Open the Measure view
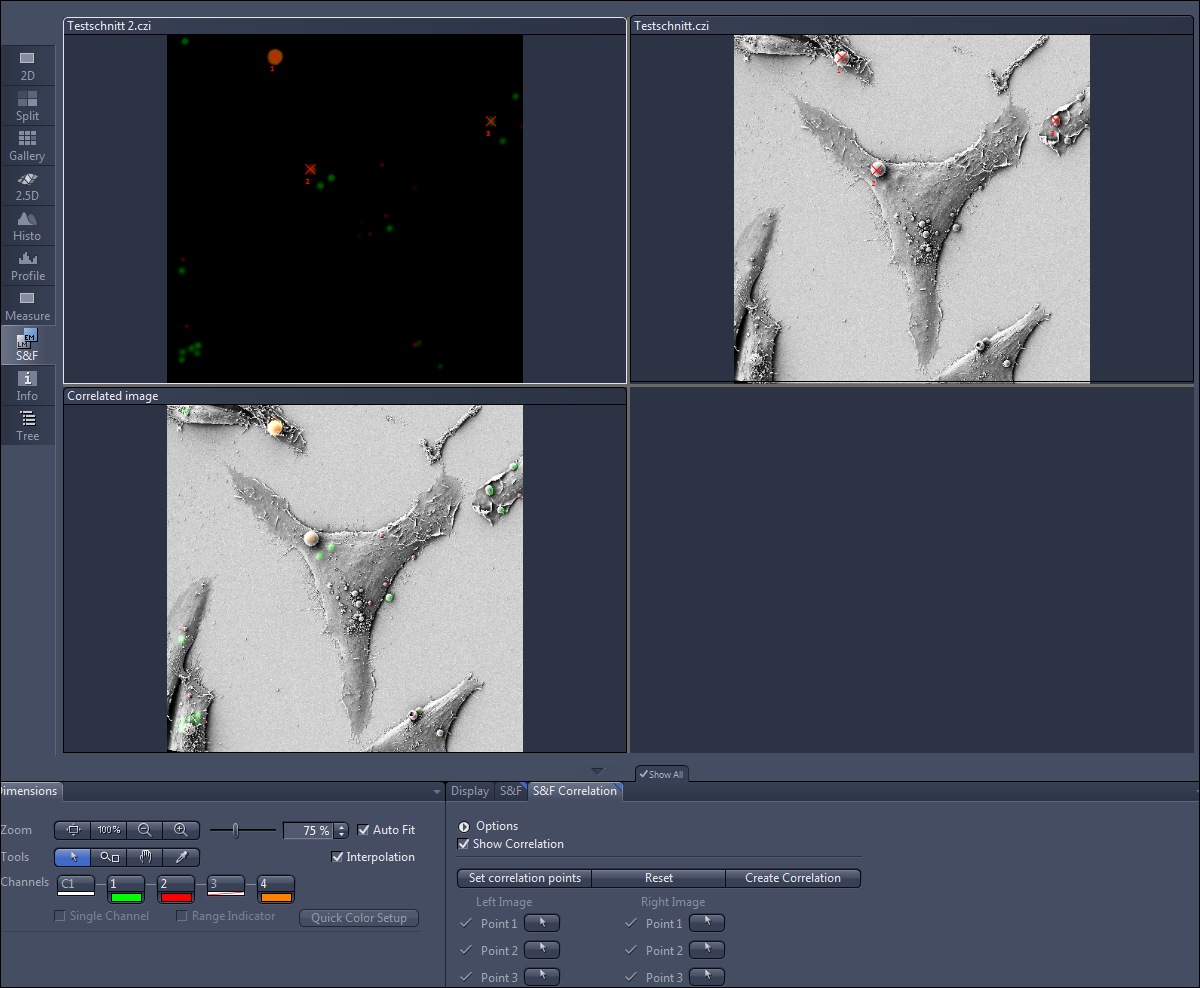Screen dimensions: 1200x988 click(27, 306)
